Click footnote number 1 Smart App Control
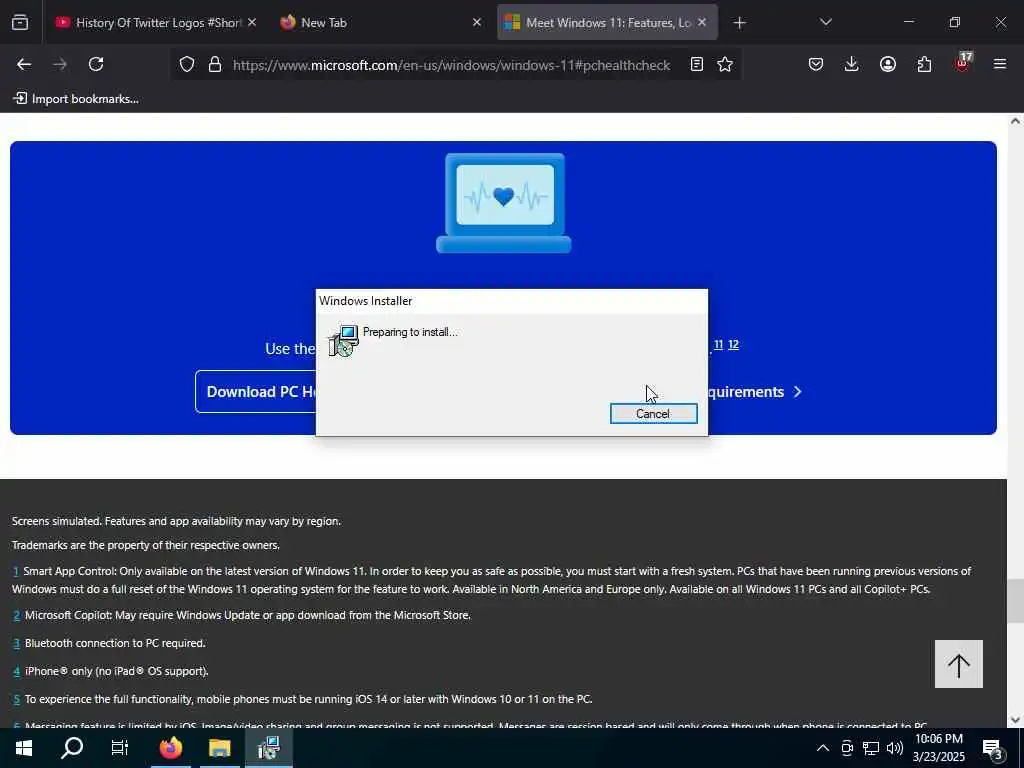 click(16, 571)
